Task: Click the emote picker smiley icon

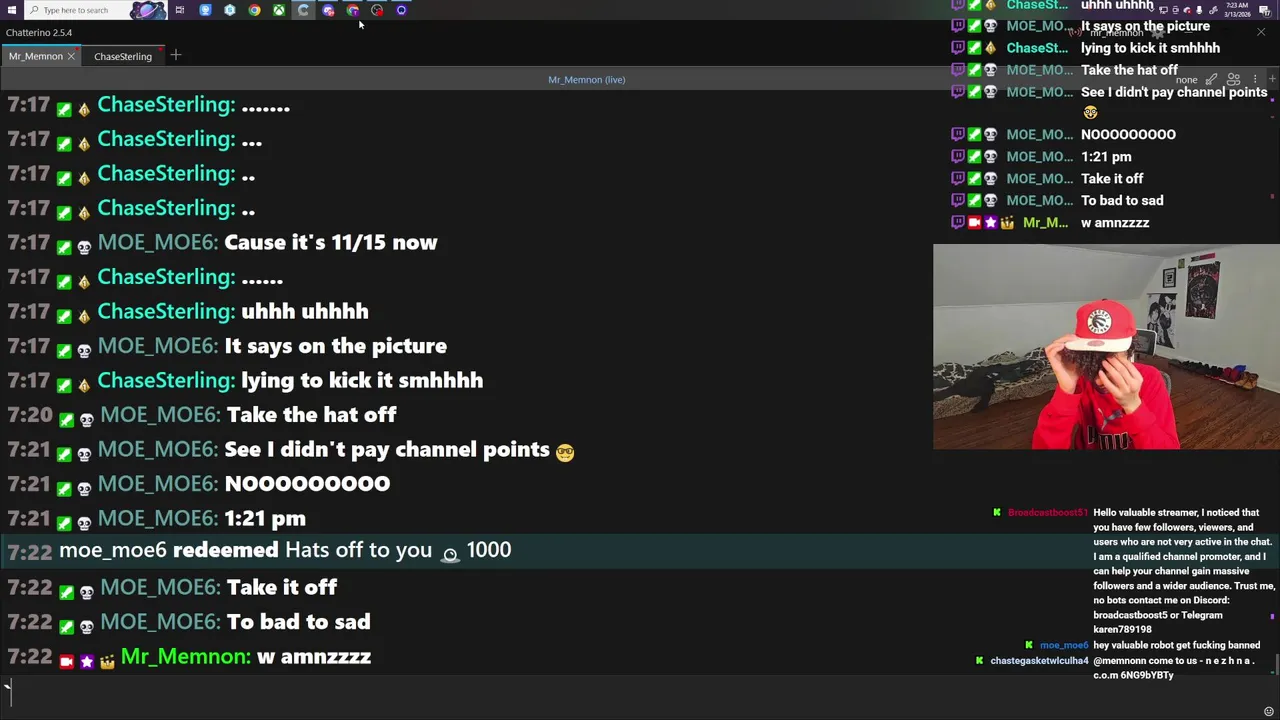Action: point(1268,711)
